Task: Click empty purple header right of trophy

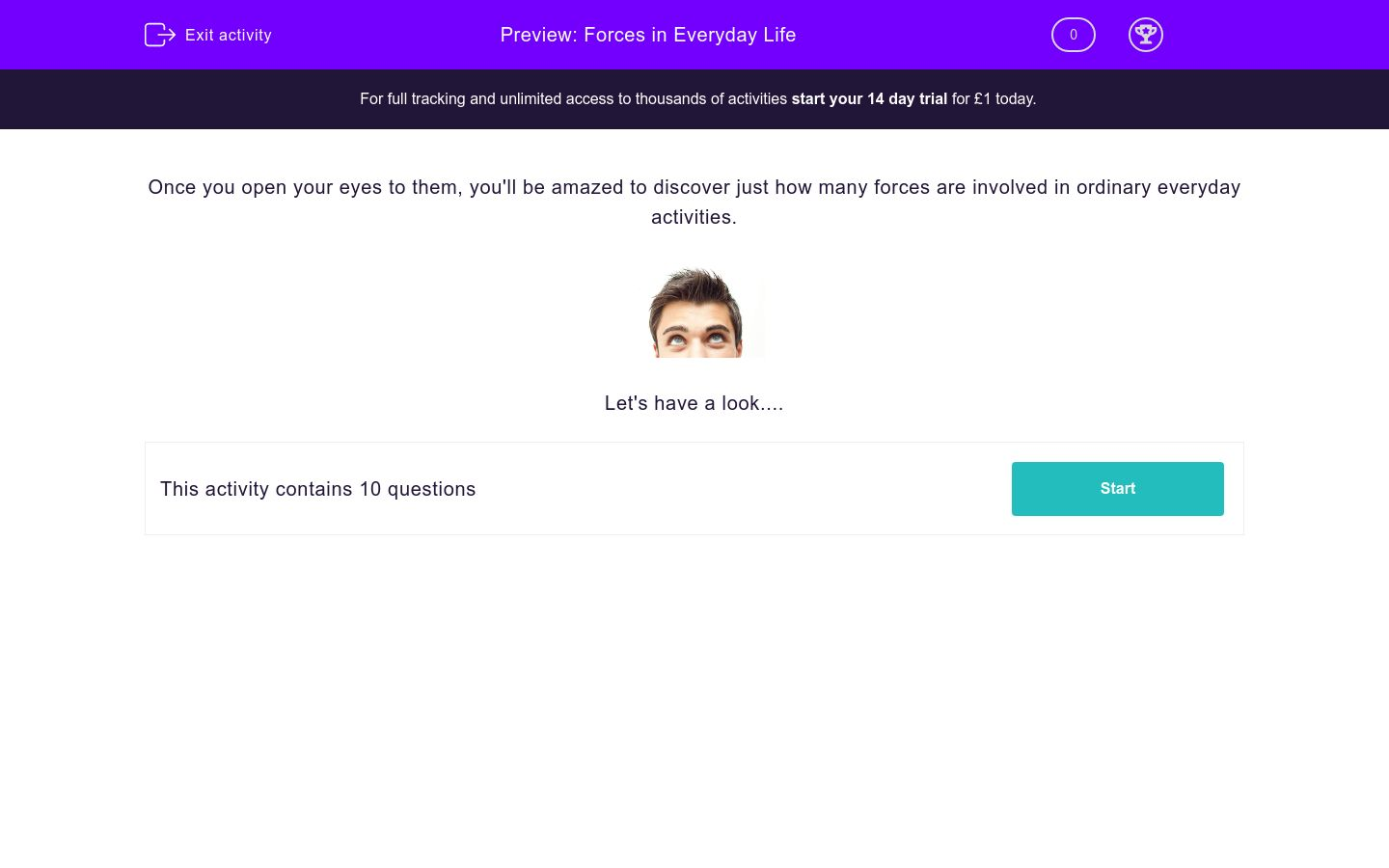Action: coord(1273,35)
